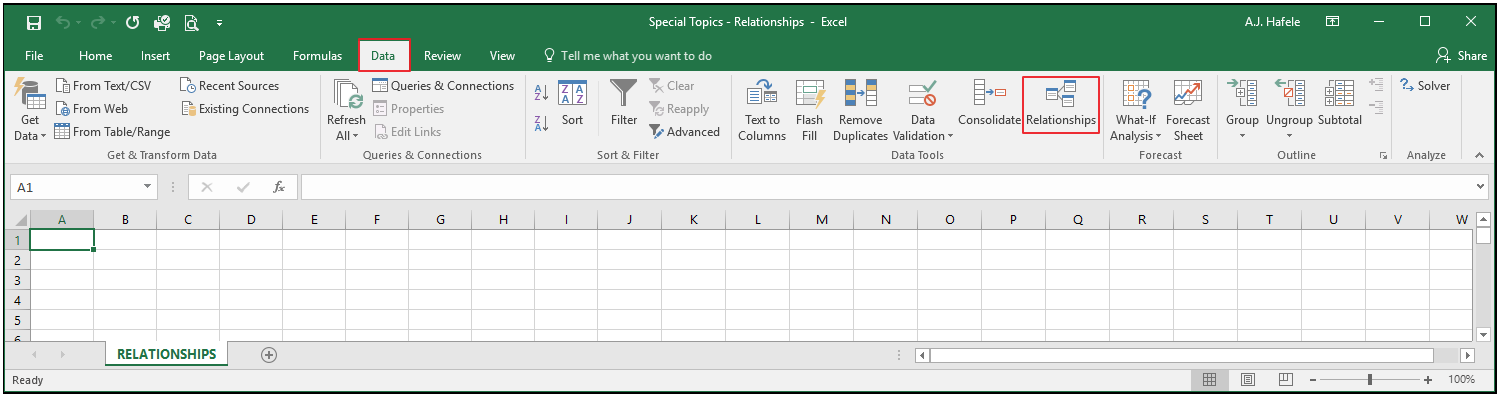Image resolution: width=1501 pixels, height=399 pixels.
Task: Open Solver add-in
Action: [1424, 86]
